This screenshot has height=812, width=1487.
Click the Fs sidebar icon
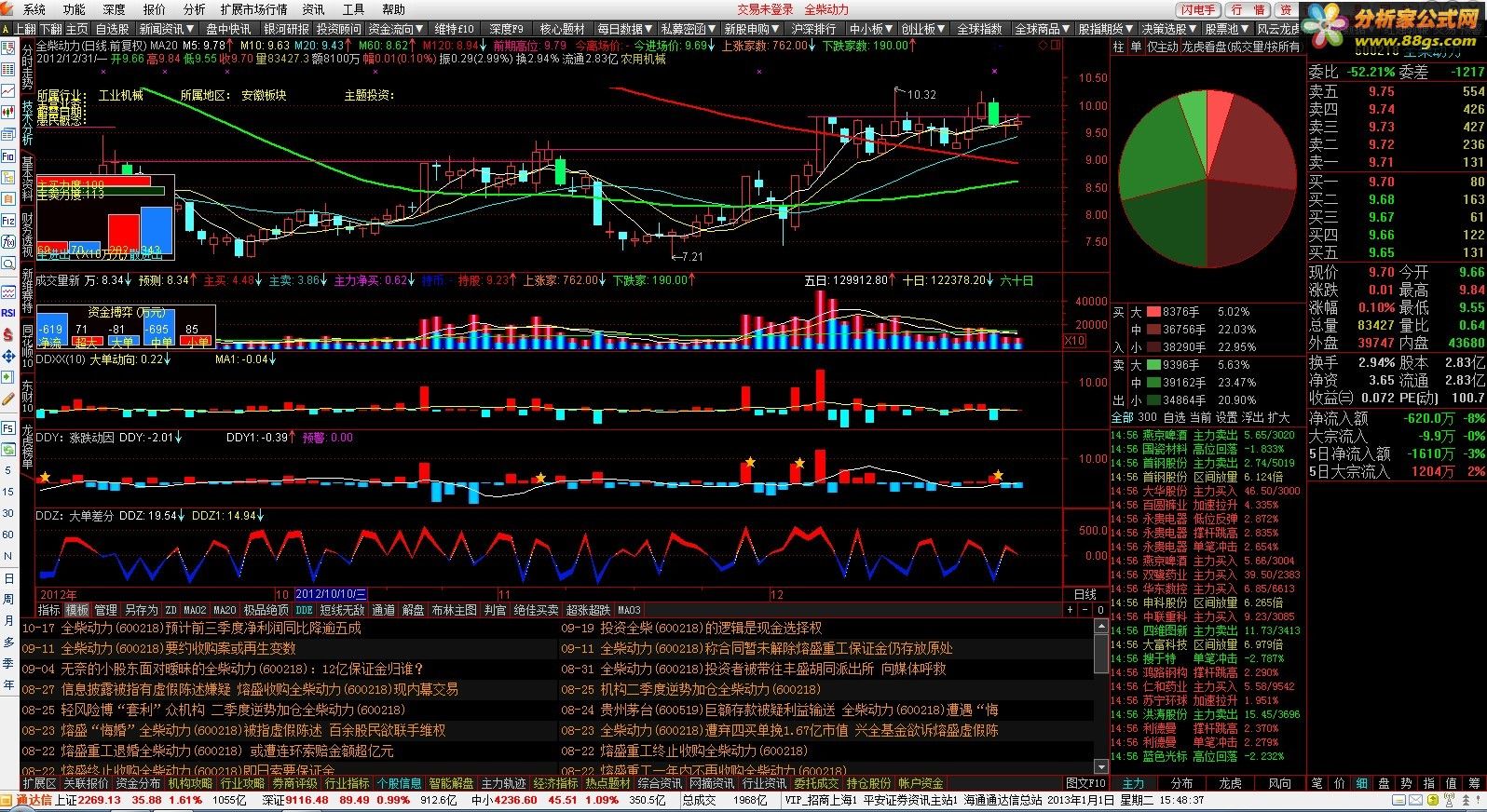click(x=8, y=427)
